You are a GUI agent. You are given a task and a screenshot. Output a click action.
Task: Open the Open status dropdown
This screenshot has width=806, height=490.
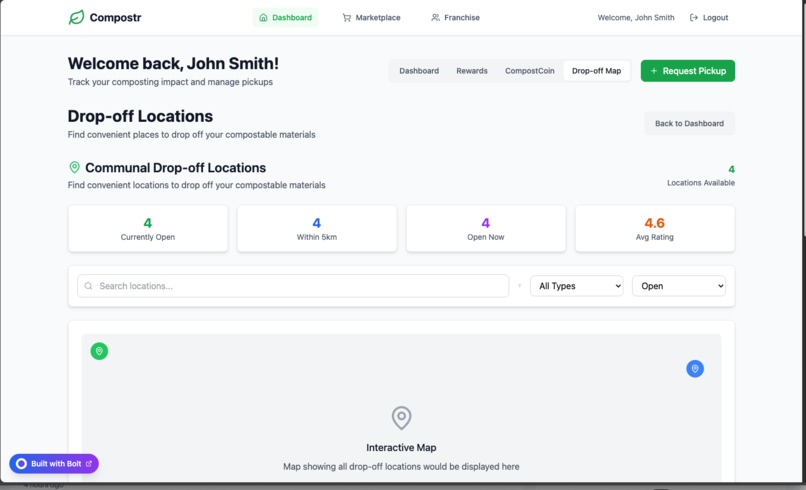coord(679,286)
